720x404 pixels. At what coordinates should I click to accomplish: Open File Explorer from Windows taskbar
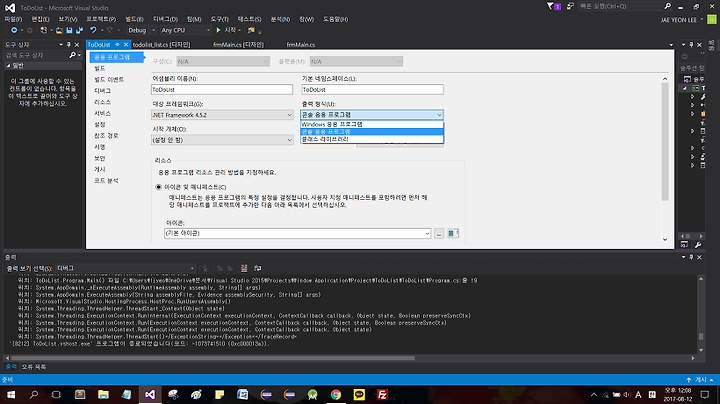click(x=103, y=394)
